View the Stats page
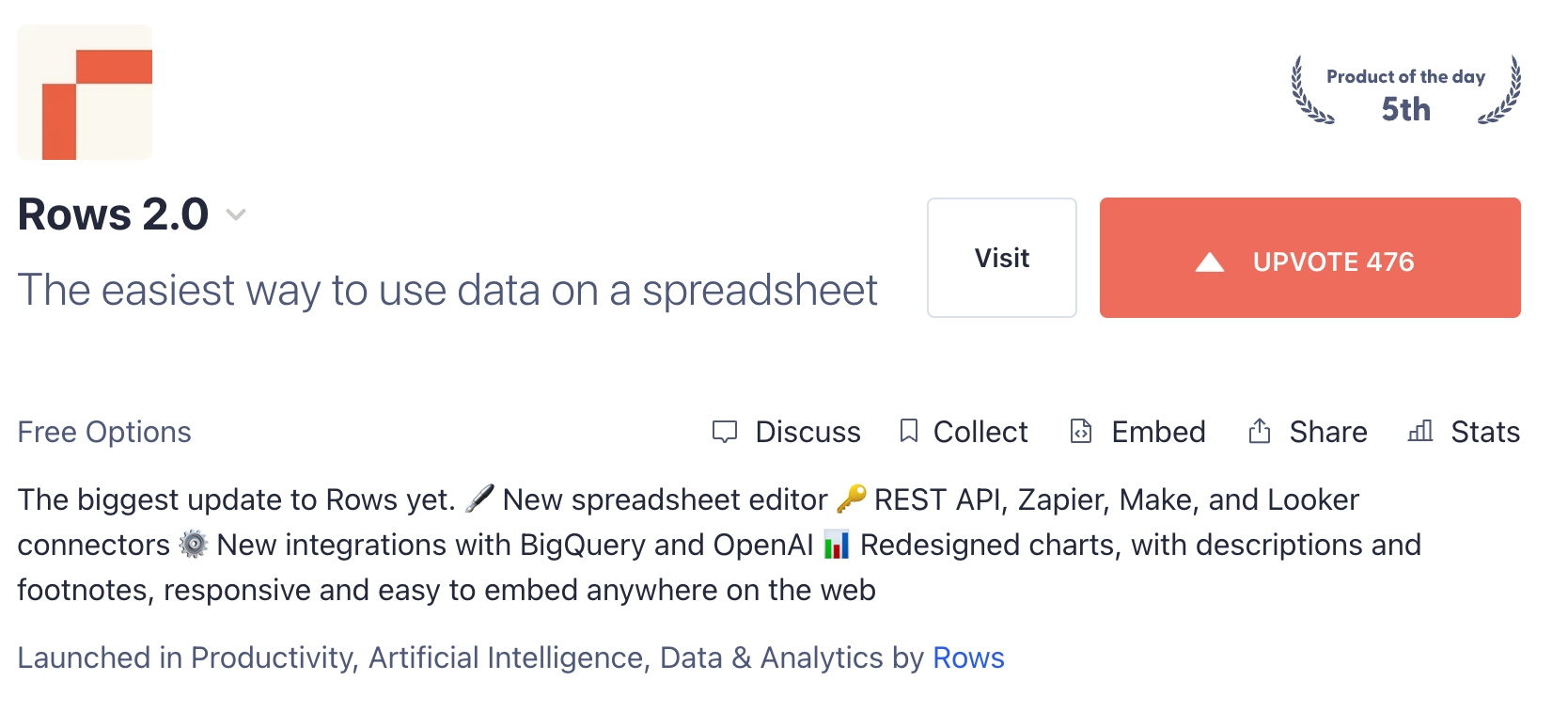This screenshot has width=1568, height=713. coord(1485,432)
